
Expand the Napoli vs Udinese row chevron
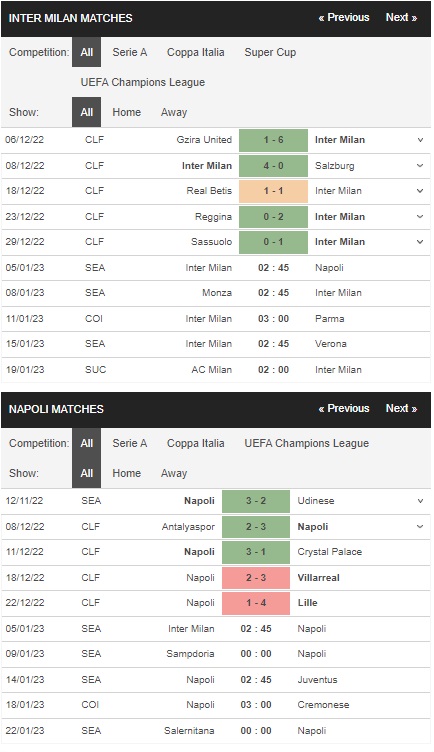point(420,501)
